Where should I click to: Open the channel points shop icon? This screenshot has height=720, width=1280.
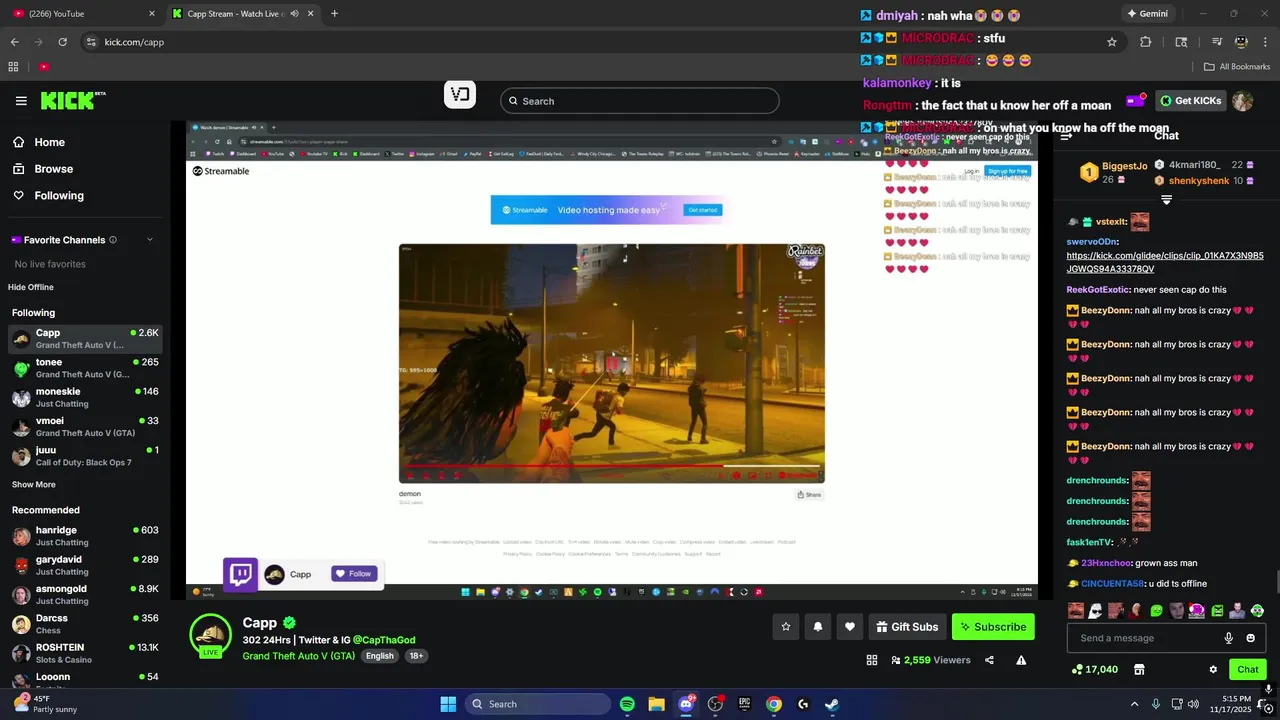[x=1137, y=669]
